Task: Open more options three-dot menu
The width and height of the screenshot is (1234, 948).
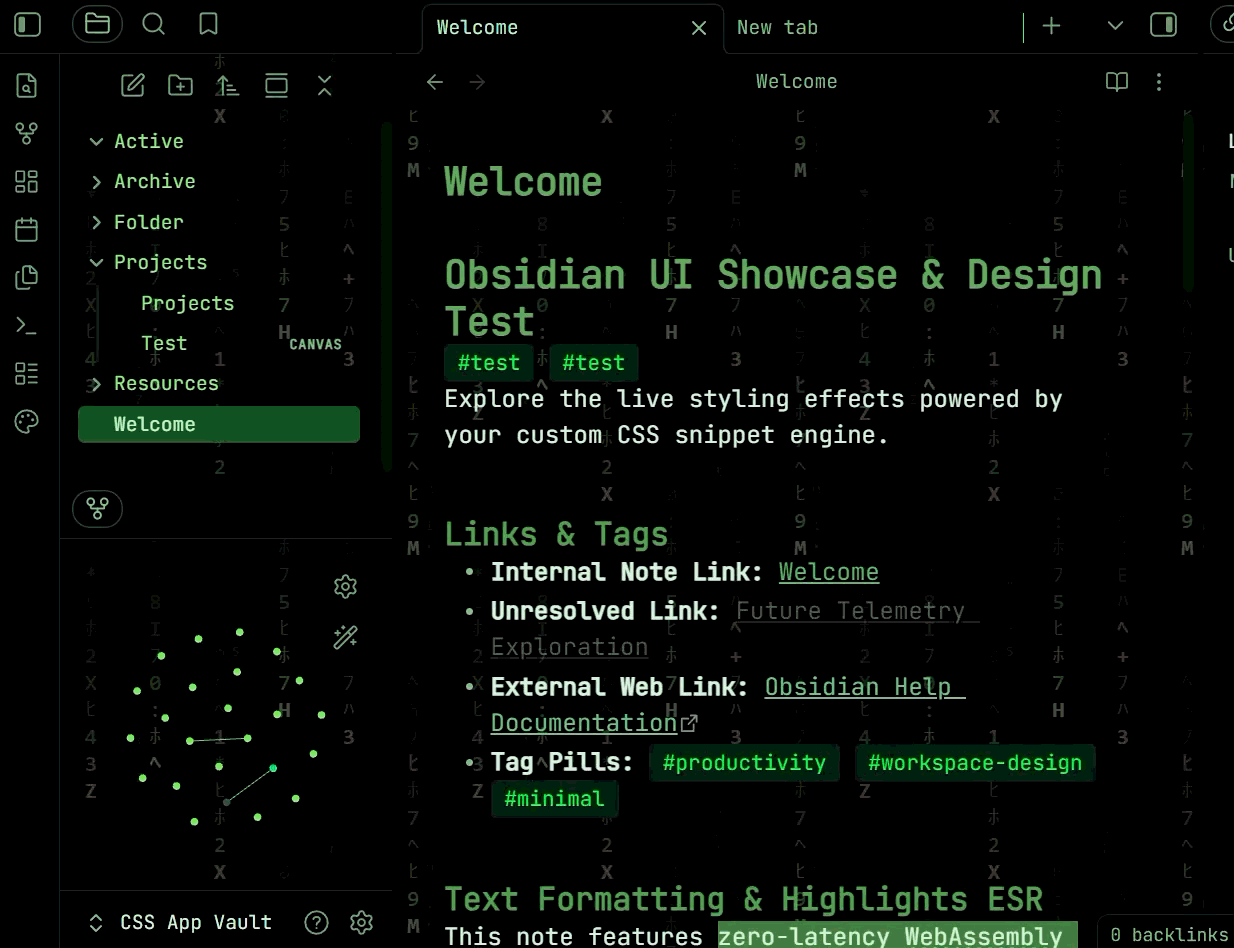Action: (1159, 82)
